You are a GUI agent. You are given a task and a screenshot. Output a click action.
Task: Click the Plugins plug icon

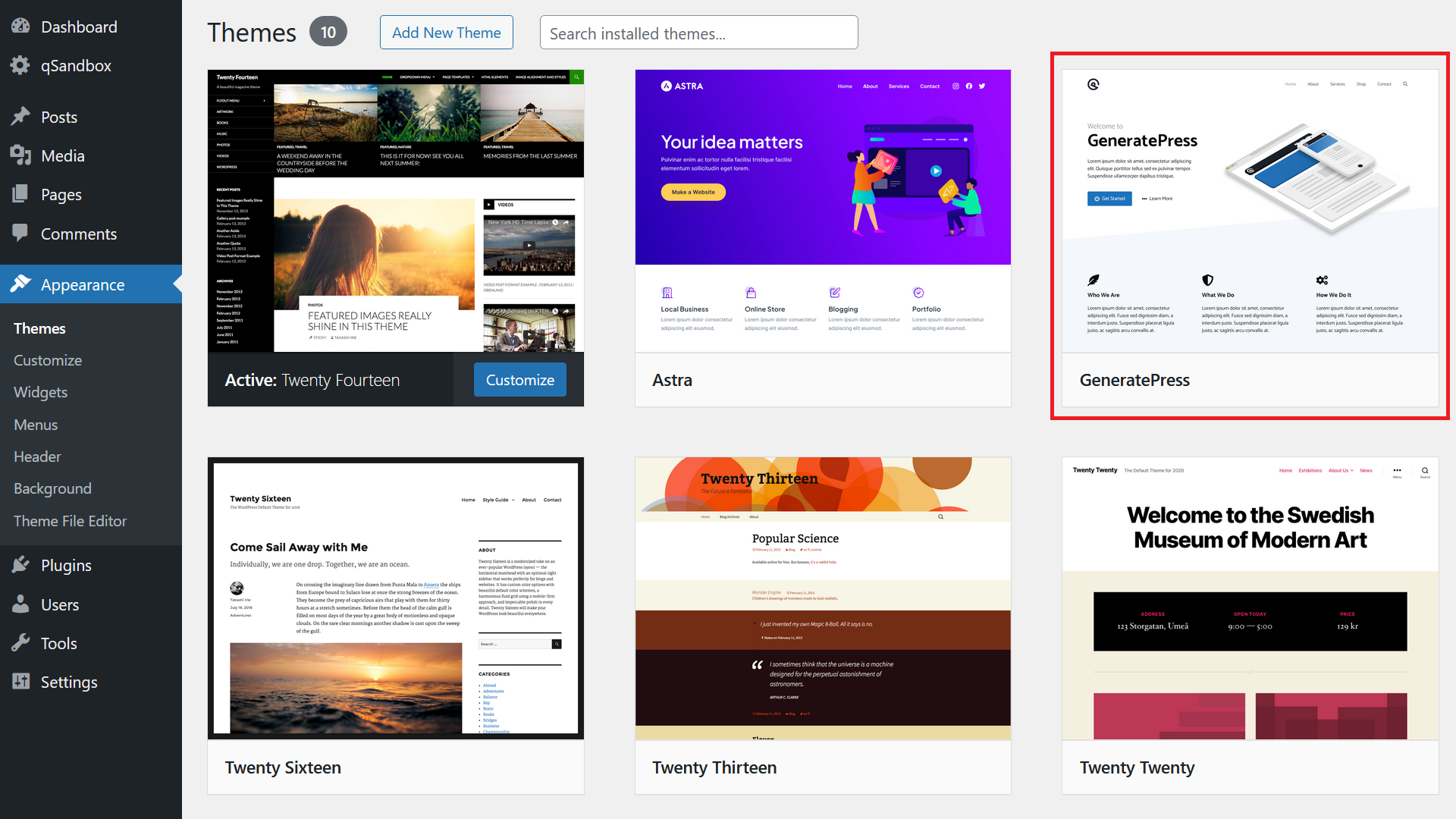(x=20, y=565)
